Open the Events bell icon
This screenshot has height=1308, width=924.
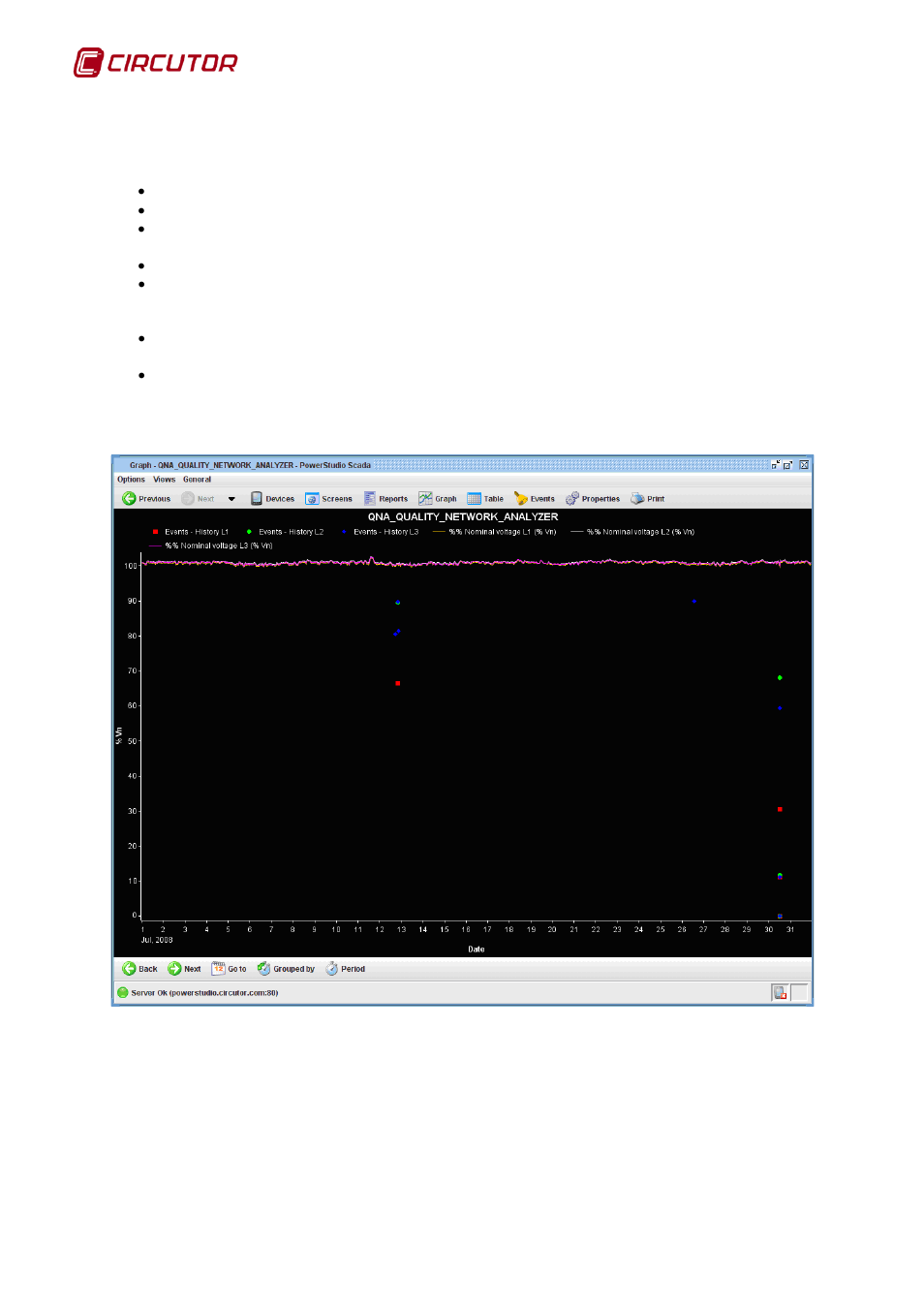pyautogui.click(x=521, y=498)
